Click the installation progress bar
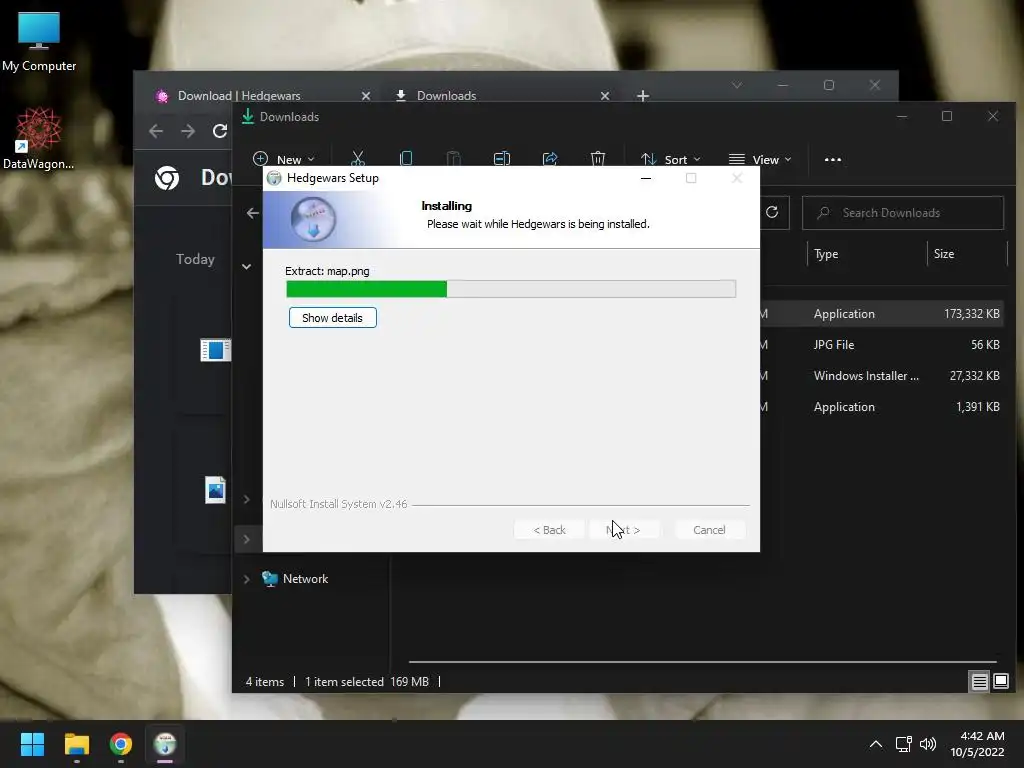 coord(511,289)
